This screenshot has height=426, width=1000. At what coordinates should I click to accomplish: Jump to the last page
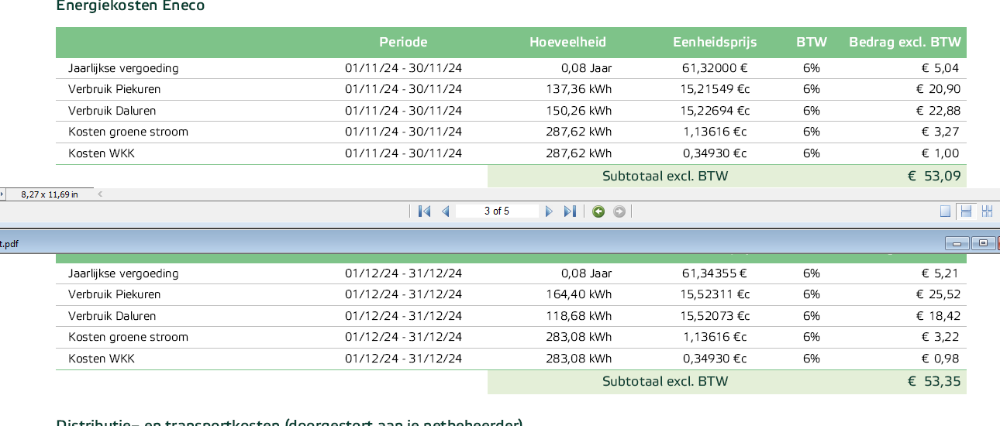coord(570,211)
